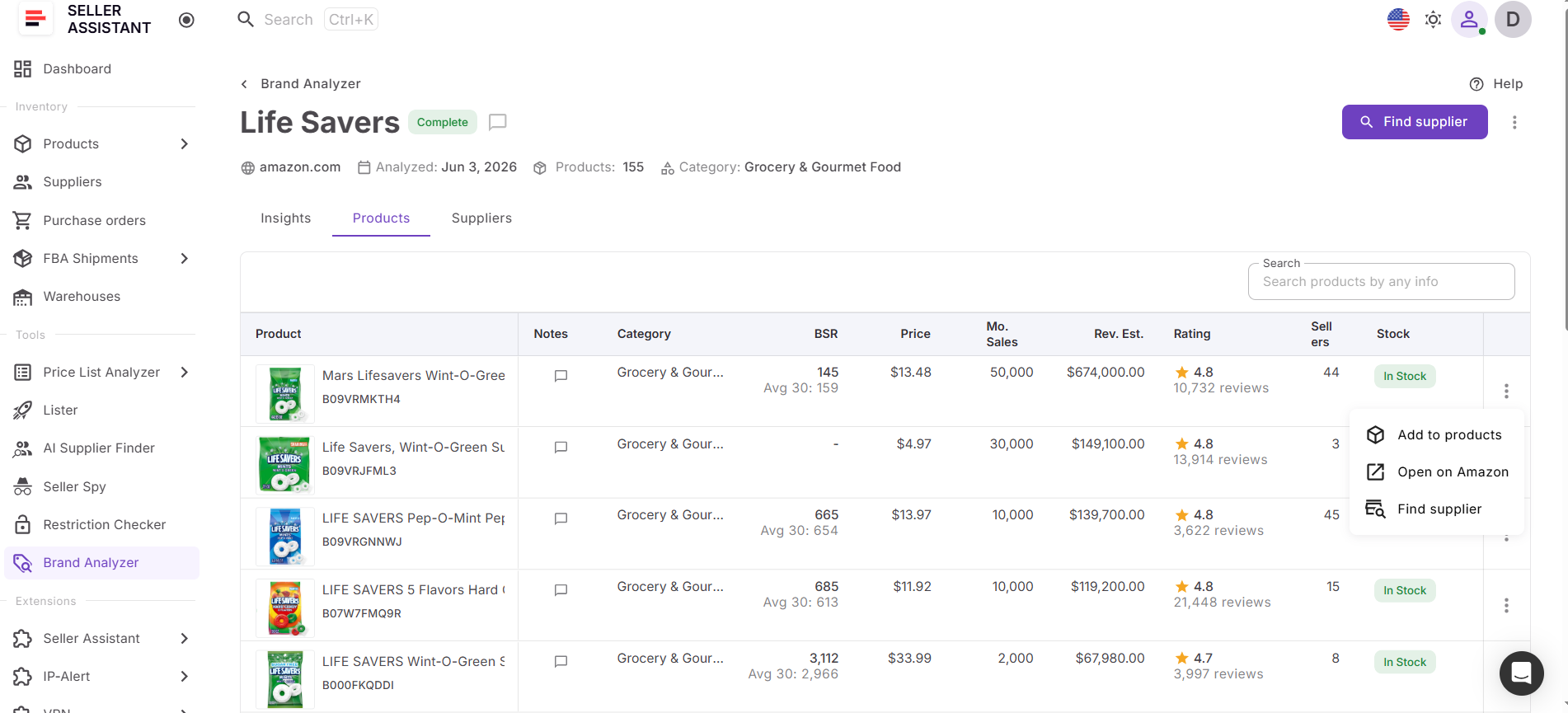Open the brand options three-dot menu
The width and height of the screenshot is (1568, 713).
pyautogui.click(x=1514, y=122)
